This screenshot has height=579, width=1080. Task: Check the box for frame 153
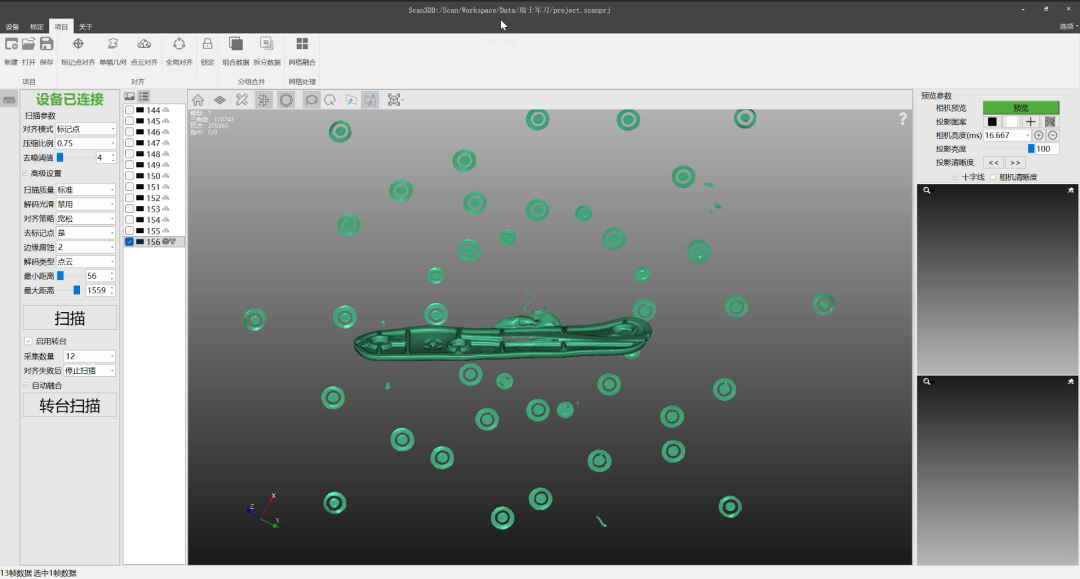(129, 209)
